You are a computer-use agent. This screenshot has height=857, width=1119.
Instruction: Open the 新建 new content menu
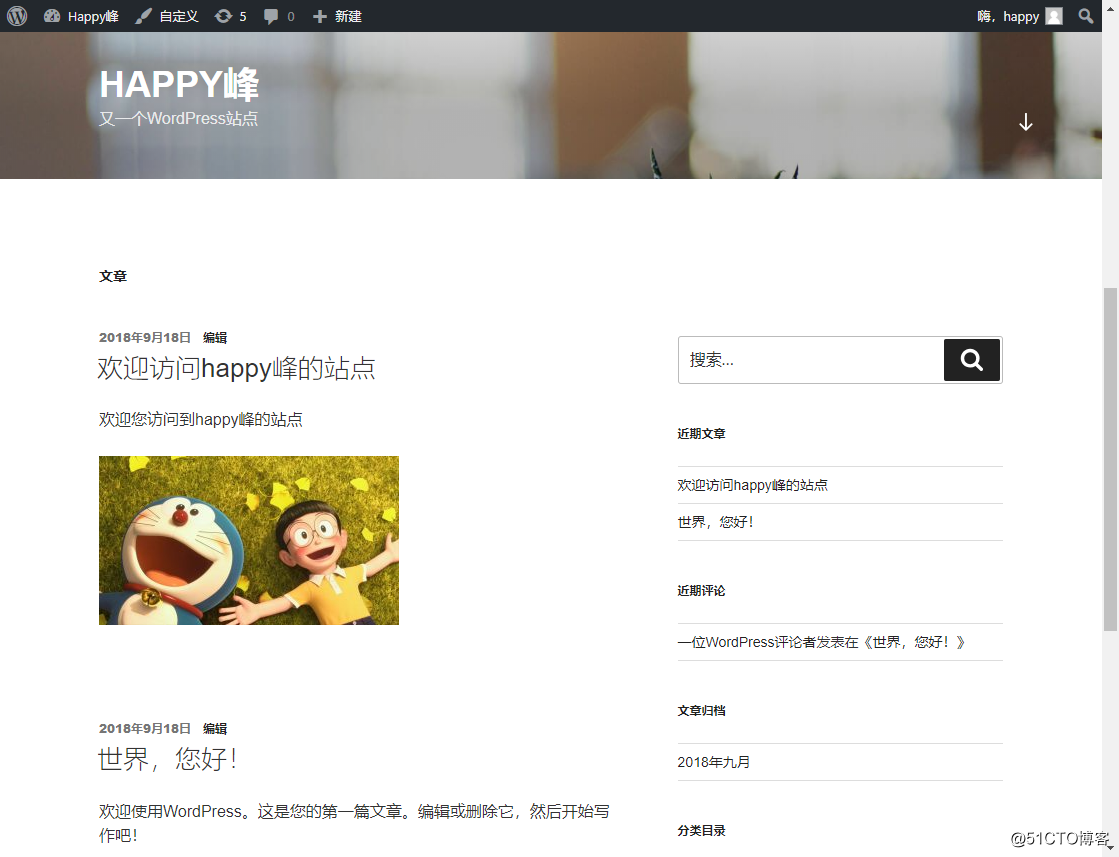[x=337, y=16]
